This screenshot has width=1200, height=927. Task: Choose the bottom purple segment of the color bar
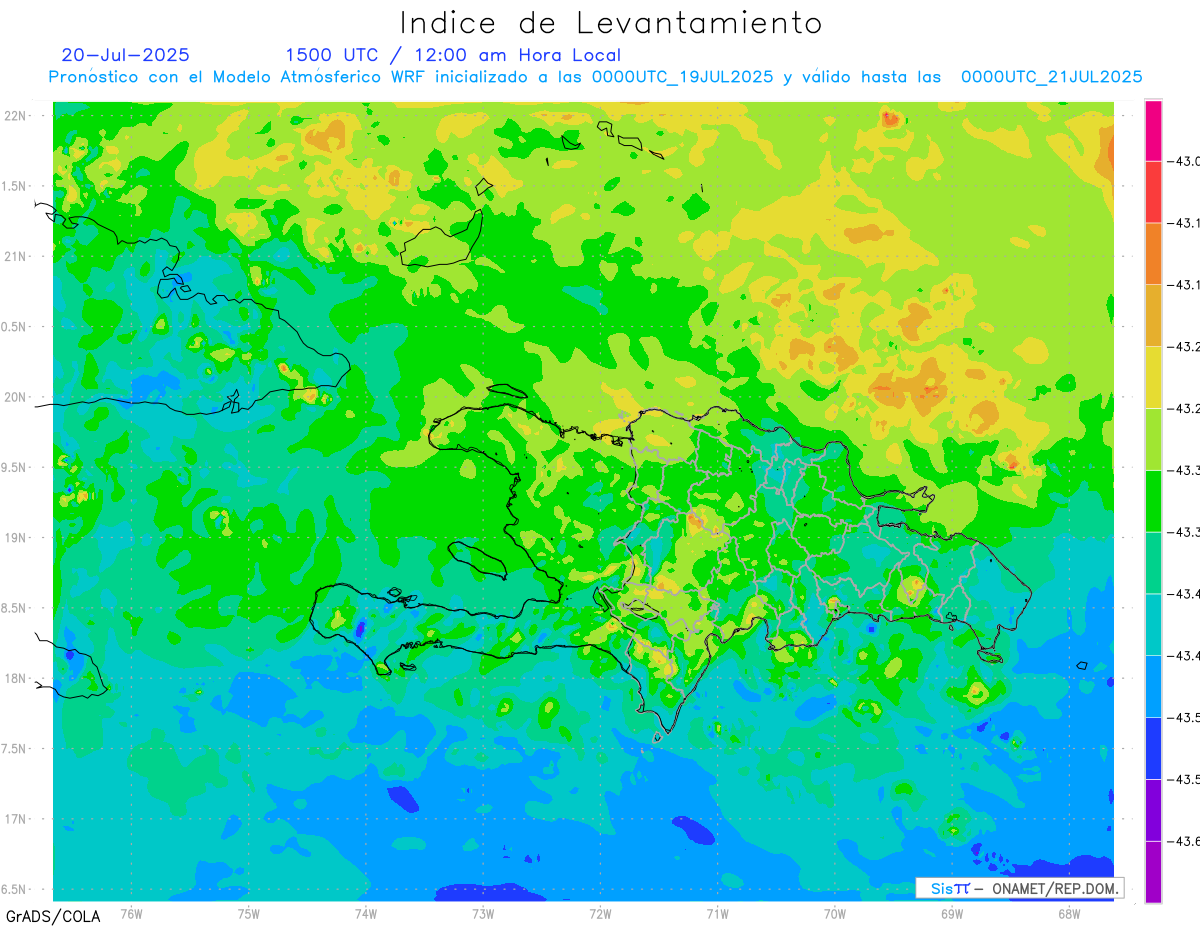pos(1153,871)
